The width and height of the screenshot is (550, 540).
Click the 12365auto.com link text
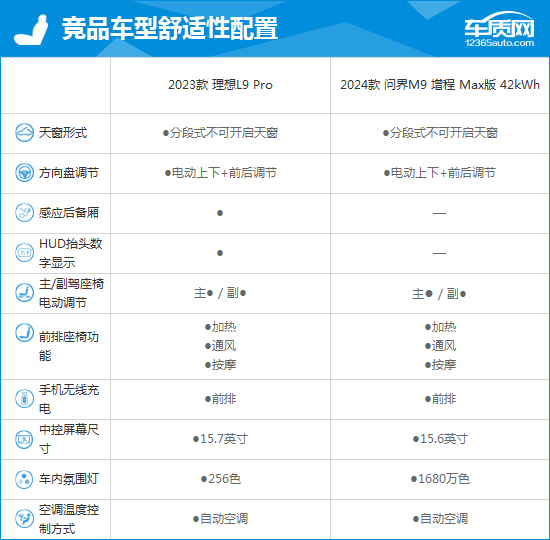click(499, 43)
